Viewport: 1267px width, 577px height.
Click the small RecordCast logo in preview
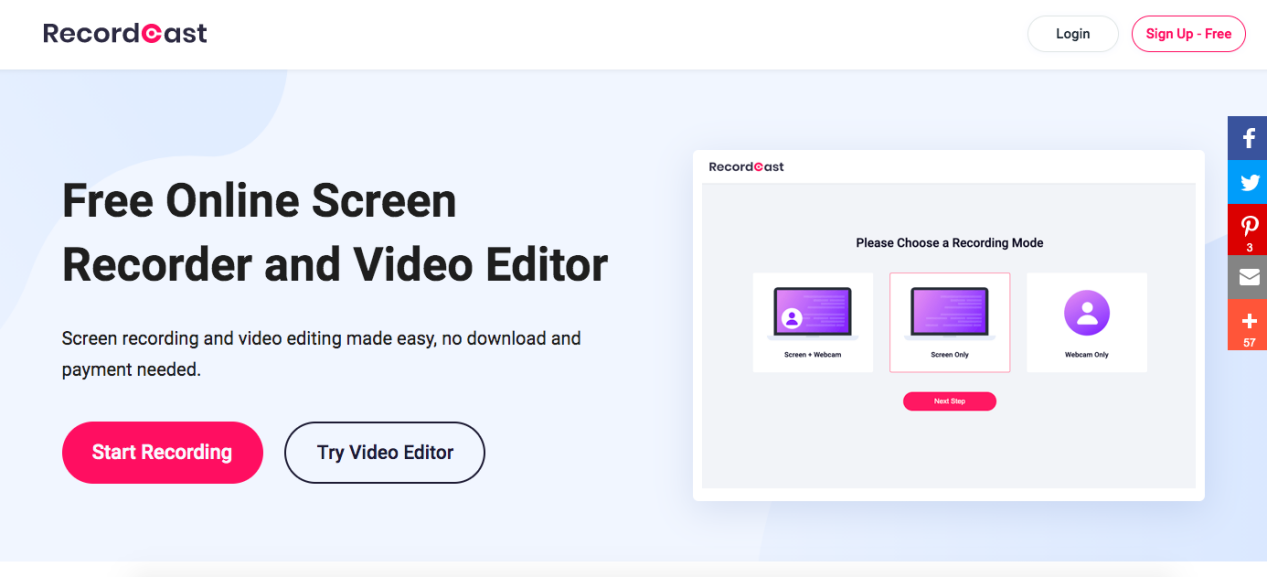pyautogui.click(x=746, y=167)
